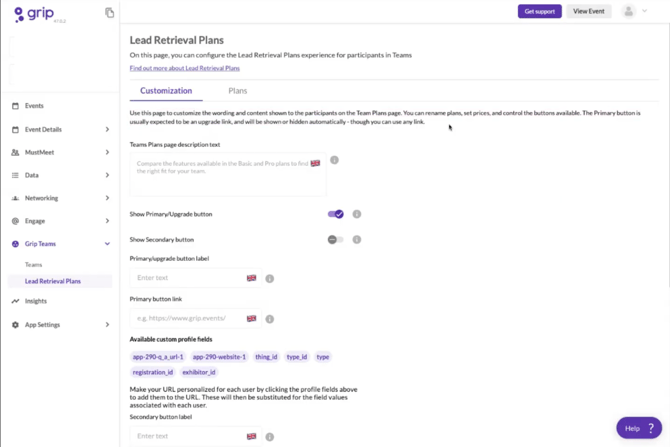
Task: Select the Customization tab
Action: tap(166, 91)
